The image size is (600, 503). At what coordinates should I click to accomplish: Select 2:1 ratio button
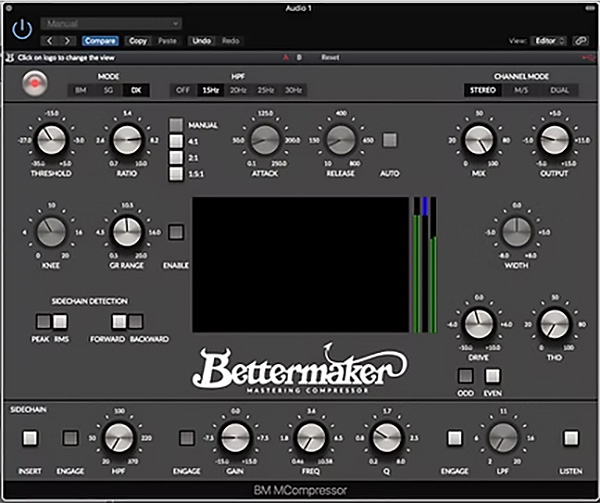click(x=176, y=158)
